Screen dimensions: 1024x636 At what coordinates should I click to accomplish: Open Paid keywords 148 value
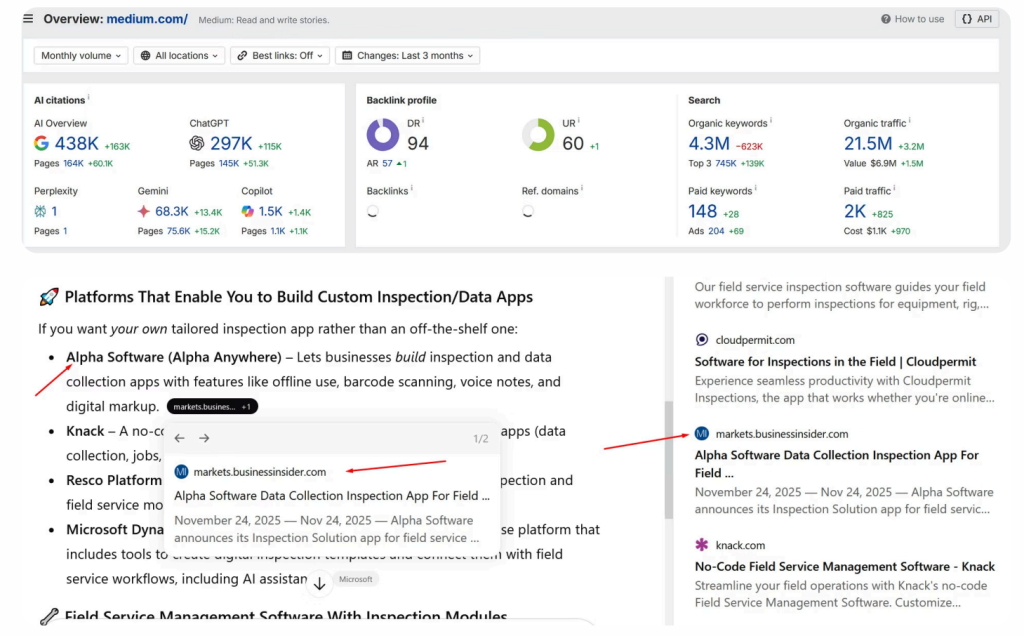click(x=703, y=211)
